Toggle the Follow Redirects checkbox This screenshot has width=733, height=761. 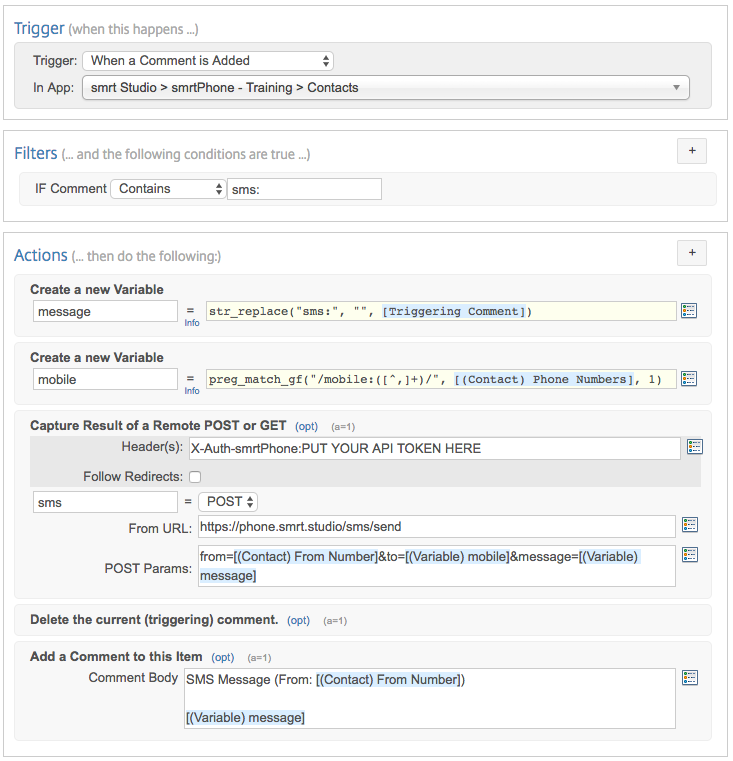pyautogui.click(x=195, y=477)
